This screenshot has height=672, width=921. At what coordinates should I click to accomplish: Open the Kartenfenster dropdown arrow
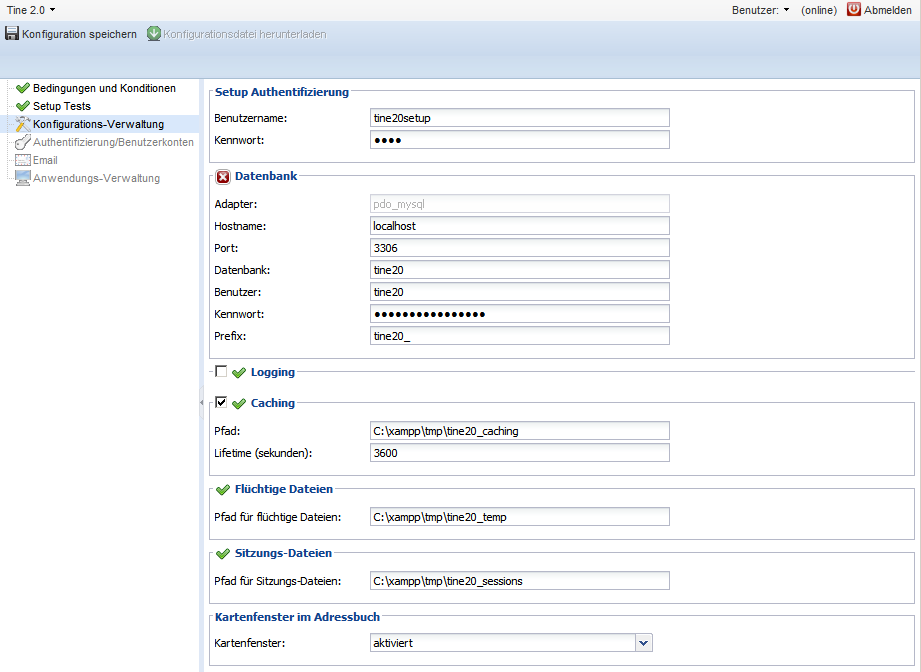pyautogui.click(x=644, y=643)
